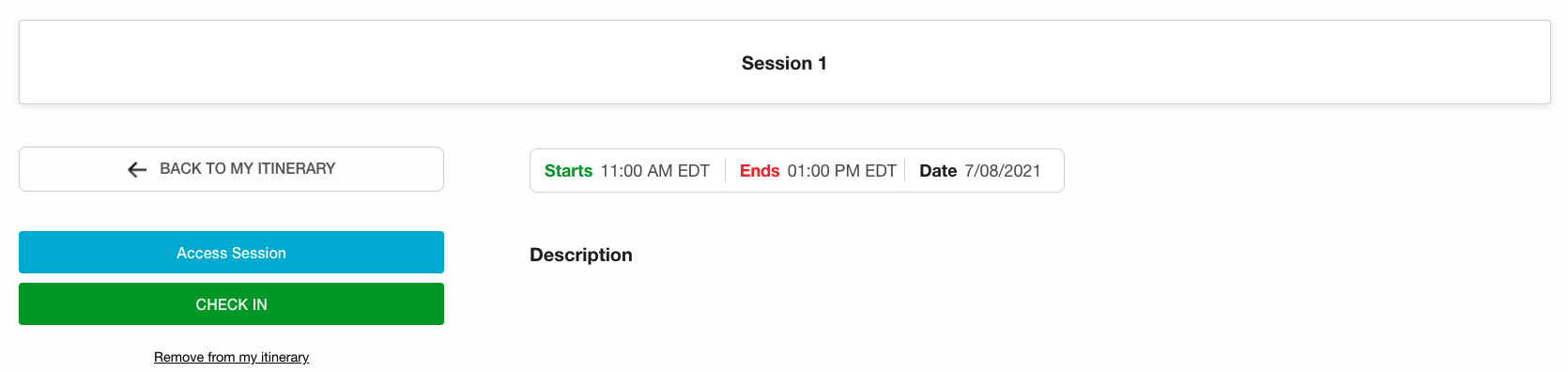Select the 11:00 AM EDT start time
1568x372 pixels.
655,171
